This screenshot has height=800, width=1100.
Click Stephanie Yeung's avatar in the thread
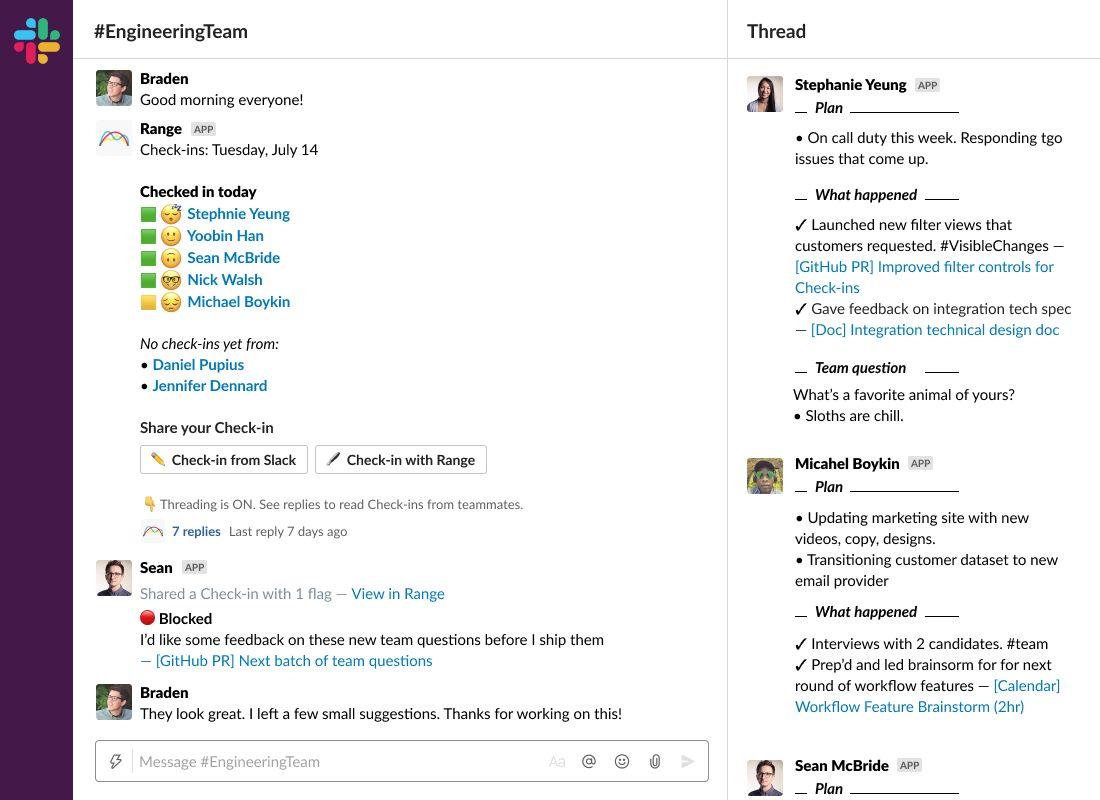click(x=765, y=94)
